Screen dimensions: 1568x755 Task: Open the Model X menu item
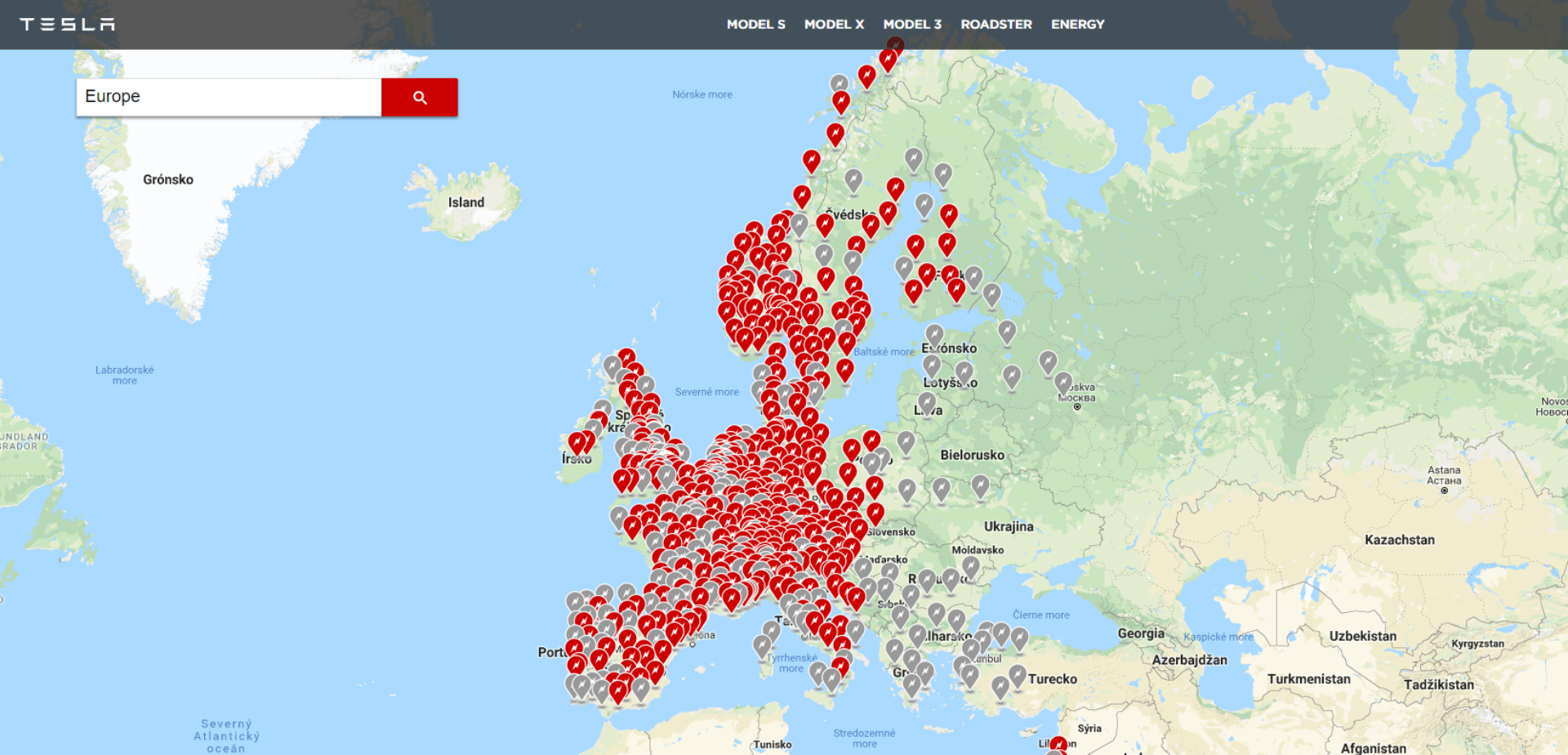[834, 24]
